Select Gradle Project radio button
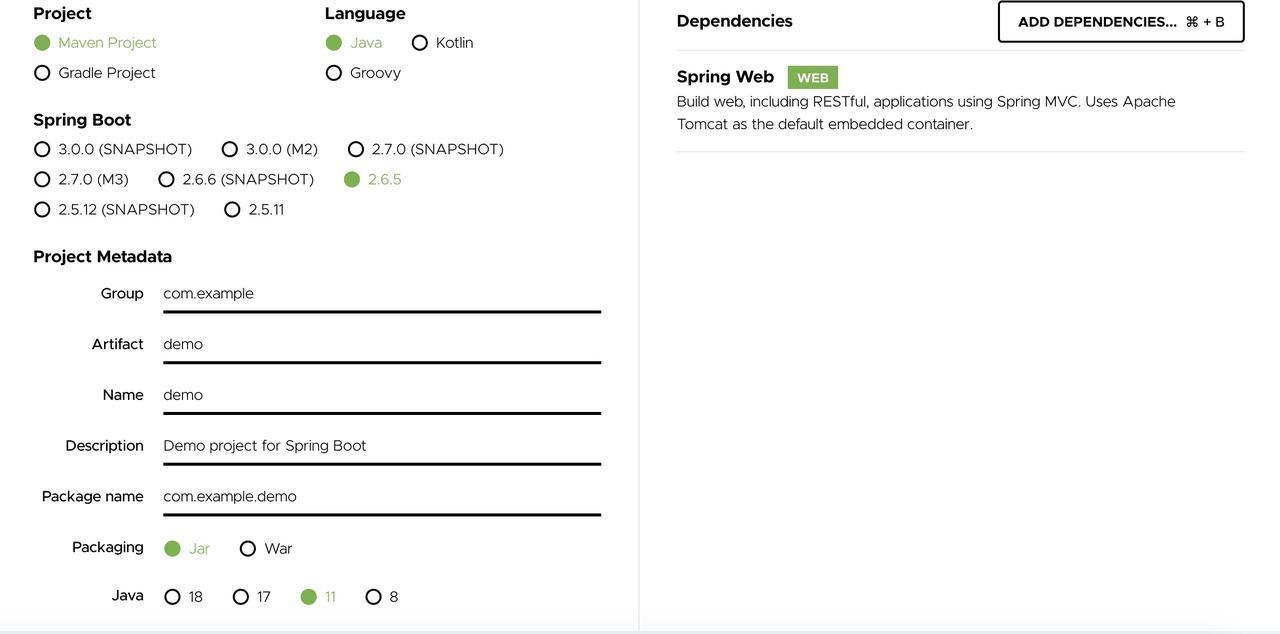This screenshot has width=1280, height=634. (x=42, y=73)
